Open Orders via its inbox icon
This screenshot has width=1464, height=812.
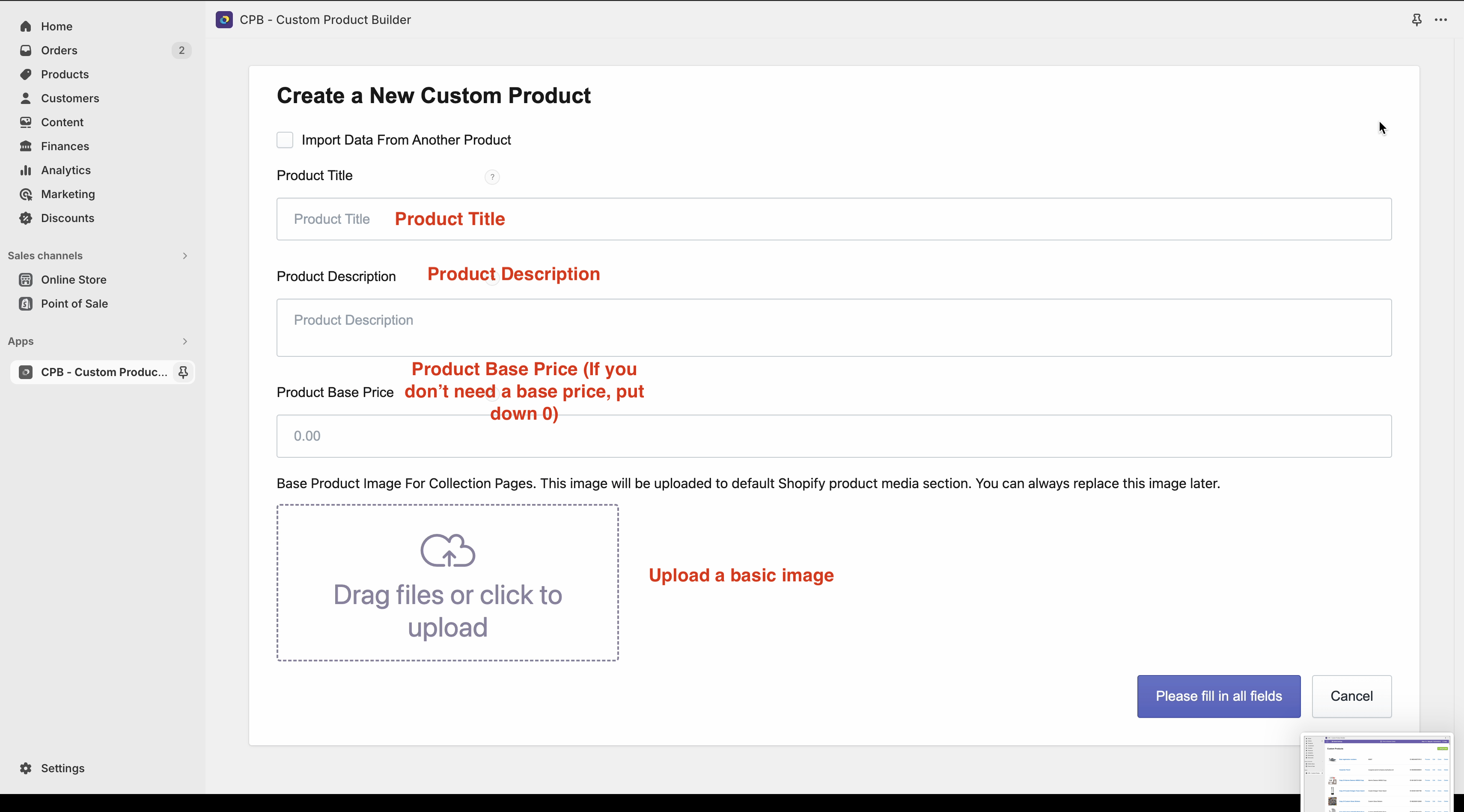point(26,50)
